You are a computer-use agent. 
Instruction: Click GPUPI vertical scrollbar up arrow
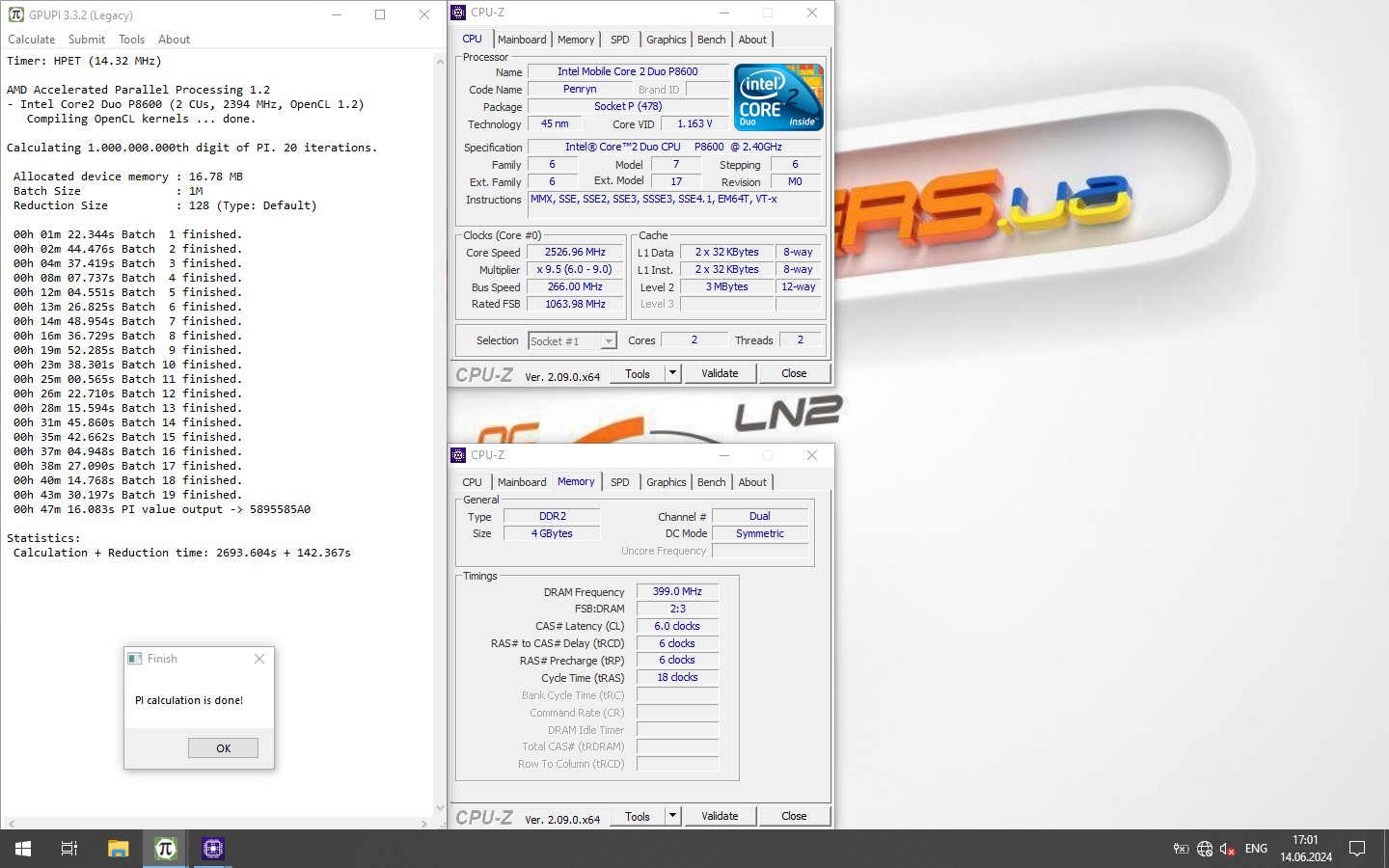pyautogui.click(x=440, y=61)
